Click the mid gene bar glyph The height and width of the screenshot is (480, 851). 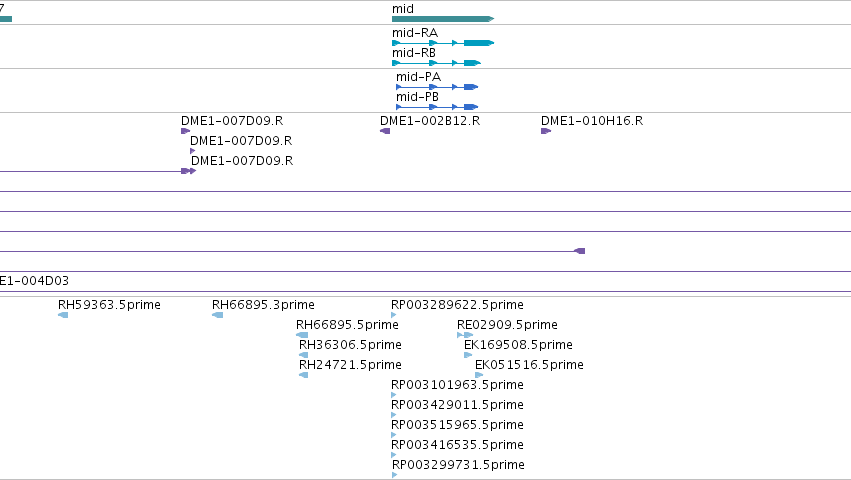coord(443,19)
